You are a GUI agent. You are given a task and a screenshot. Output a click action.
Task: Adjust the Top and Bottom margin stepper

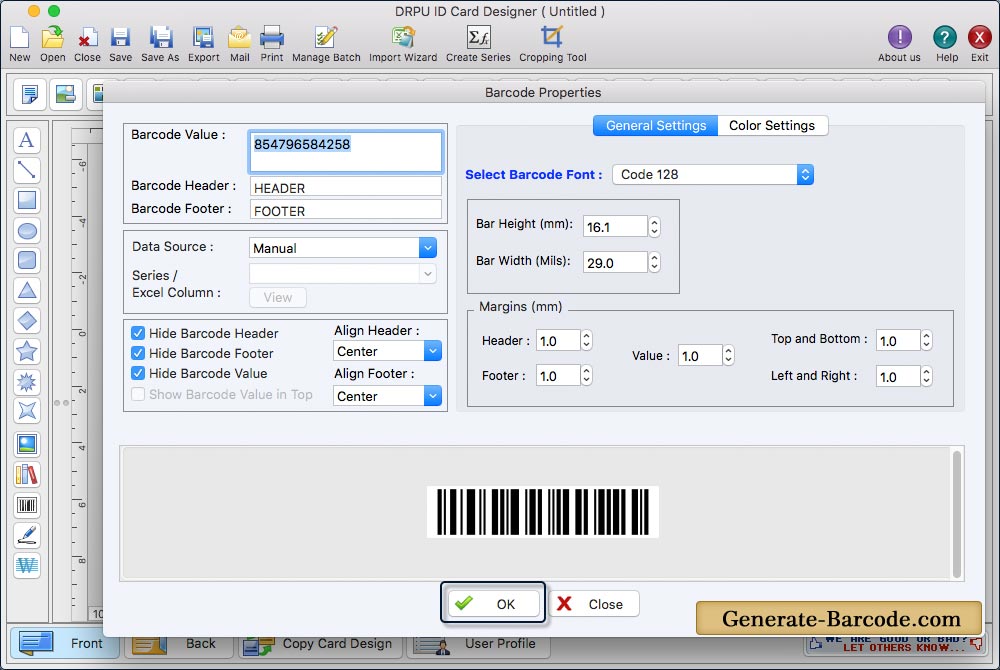927,340
